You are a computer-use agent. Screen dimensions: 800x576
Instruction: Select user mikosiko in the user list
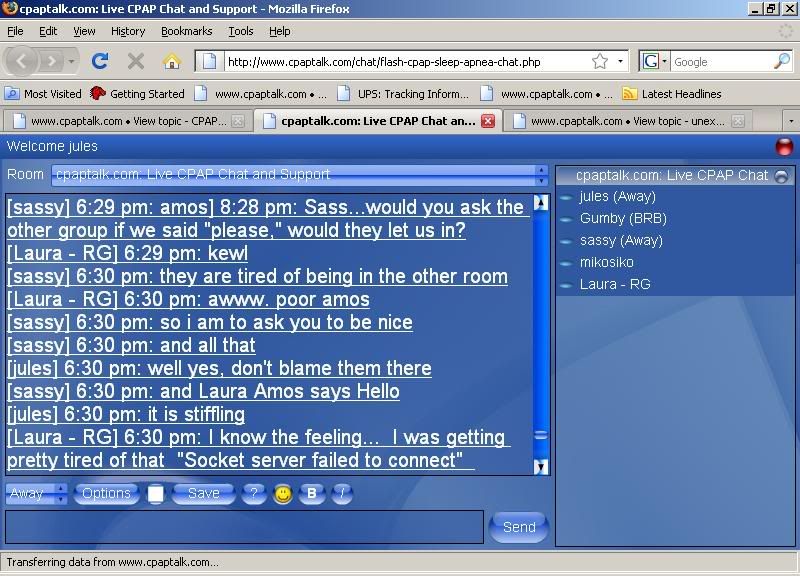pos(606,262)
